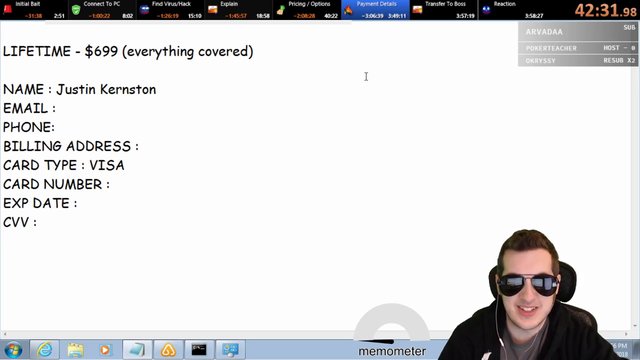The height and width of the screenshot is (360, 640).
Task: Click the Transfer To Boss split icon
Action: pyautogui.click(x=417, y=10)
